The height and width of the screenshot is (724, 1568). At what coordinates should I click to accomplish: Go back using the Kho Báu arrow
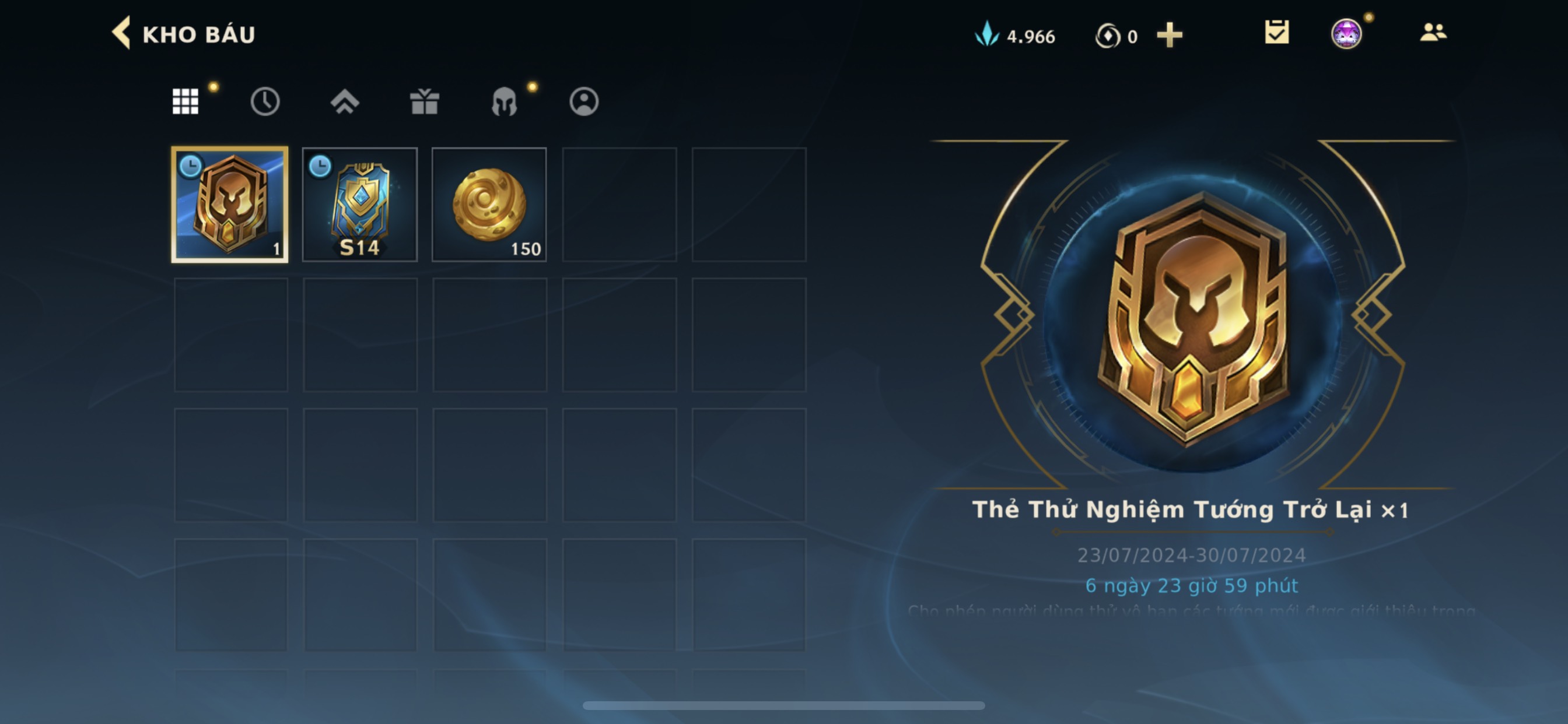121,33
